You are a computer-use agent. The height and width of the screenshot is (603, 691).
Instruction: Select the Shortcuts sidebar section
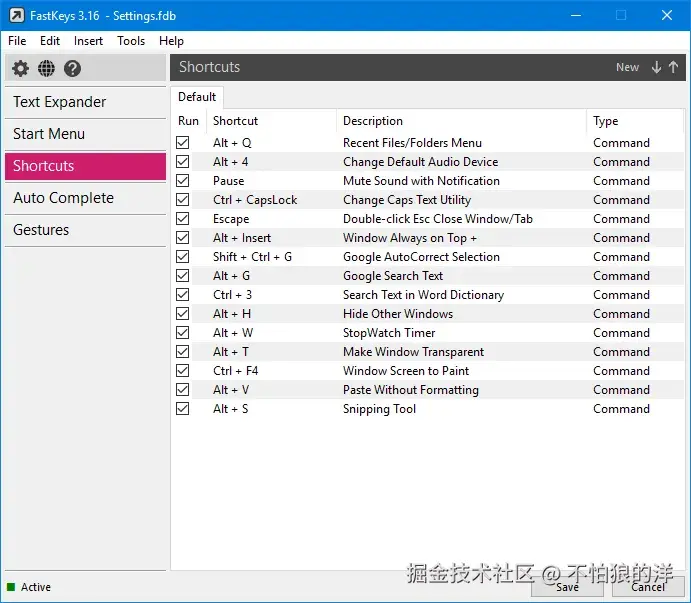85,166
